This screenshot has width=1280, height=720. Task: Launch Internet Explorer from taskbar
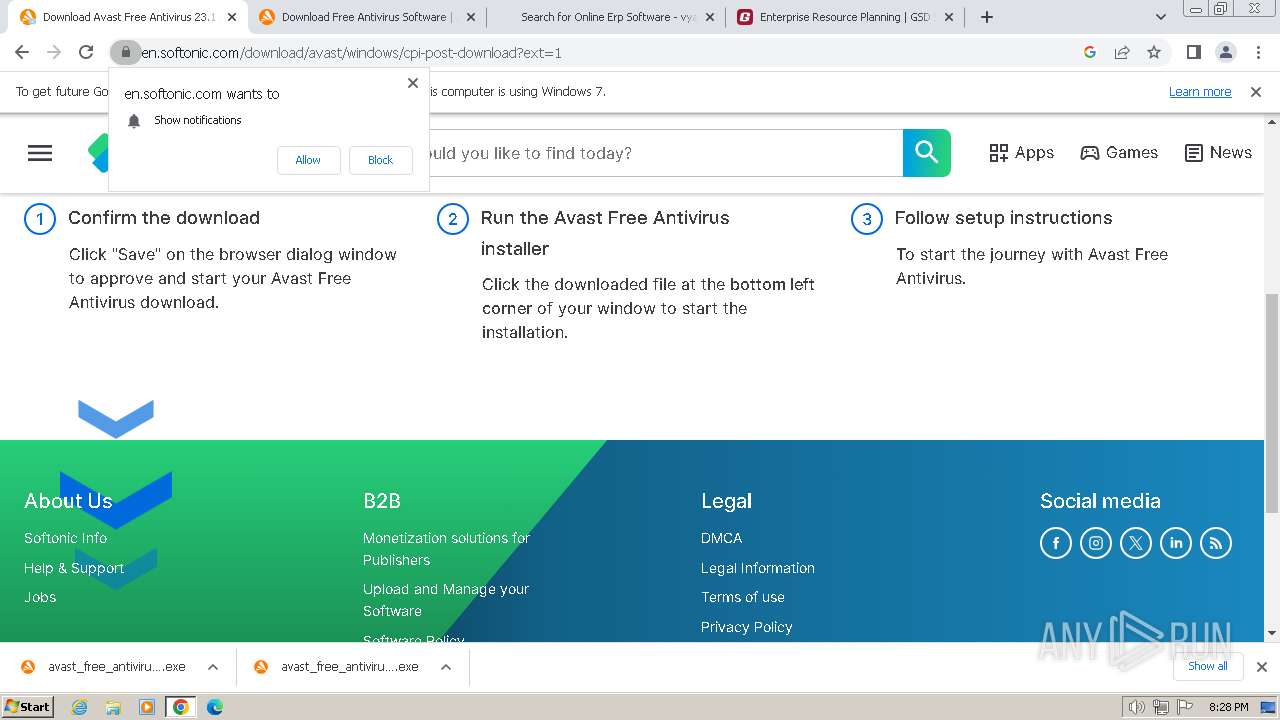80,707
